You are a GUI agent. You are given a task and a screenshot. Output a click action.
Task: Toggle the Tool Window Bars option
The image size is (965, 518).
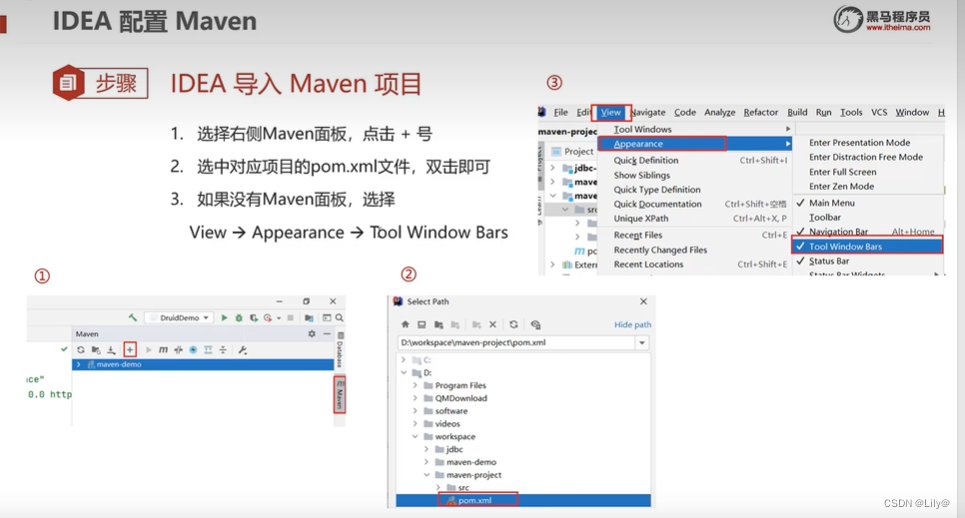[x=868, y=246]
